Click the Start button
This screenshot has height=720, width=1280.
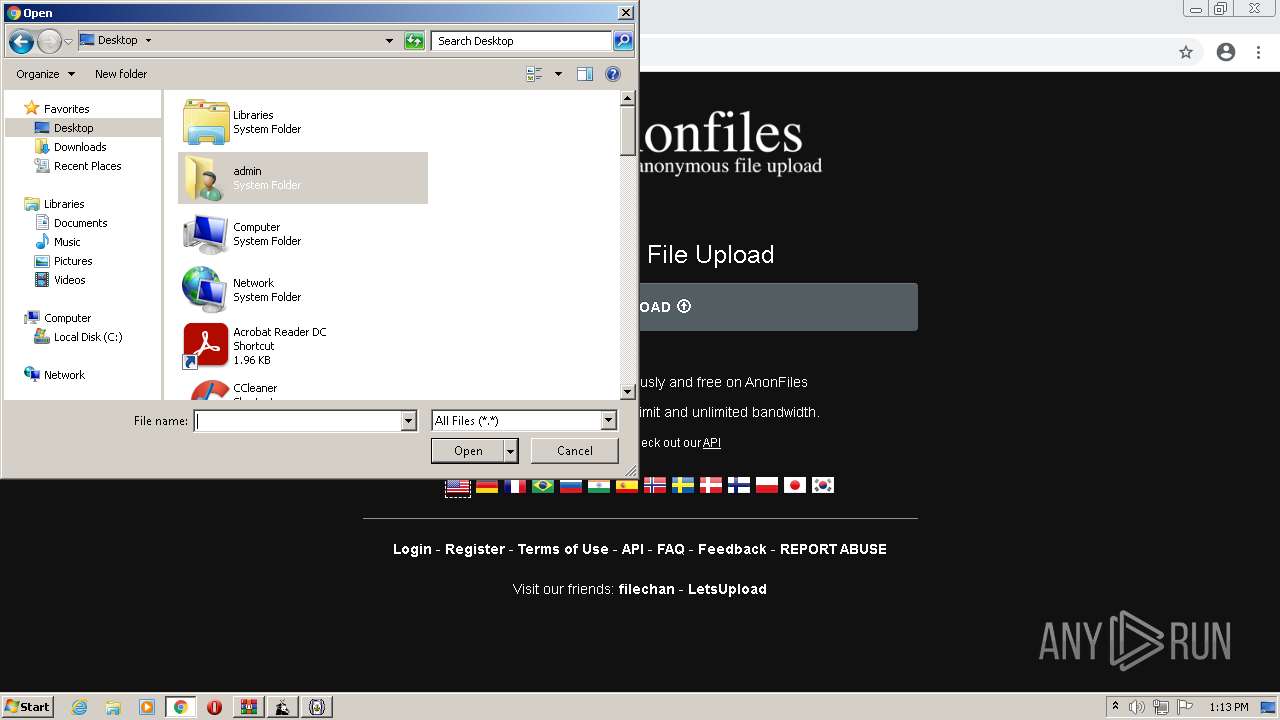pyautogui.click(x=27, y=707)
